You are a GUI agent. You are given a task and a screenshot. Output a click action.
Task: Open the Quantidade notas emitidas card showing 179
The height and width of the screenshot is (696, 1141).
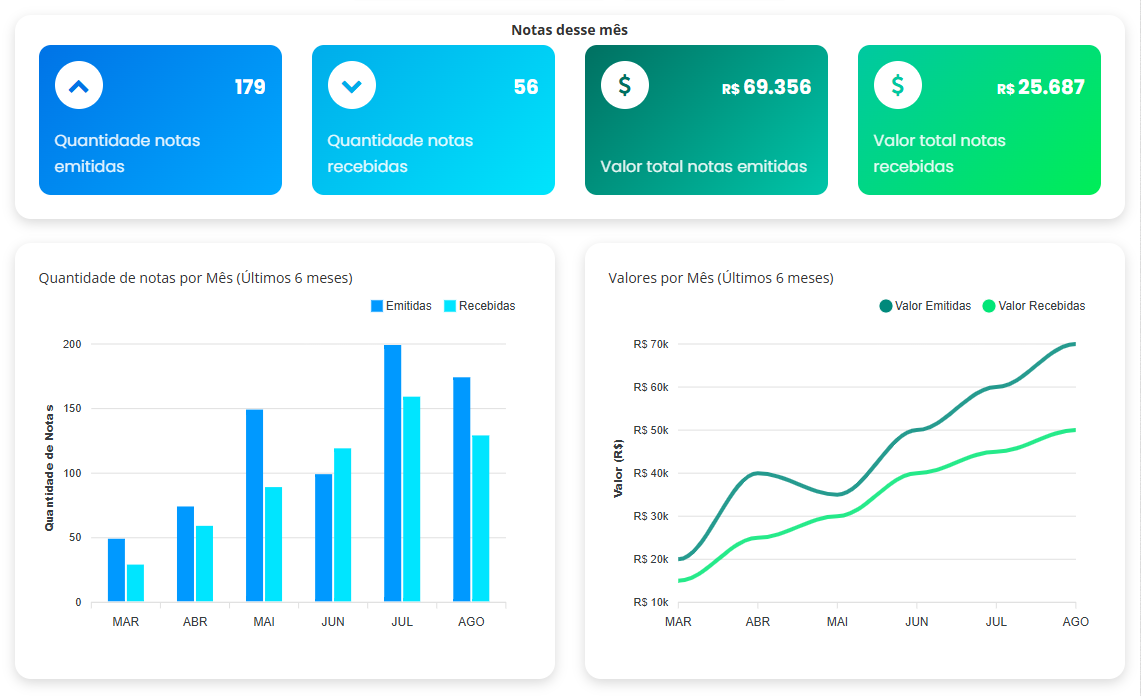tap(160, 120)
